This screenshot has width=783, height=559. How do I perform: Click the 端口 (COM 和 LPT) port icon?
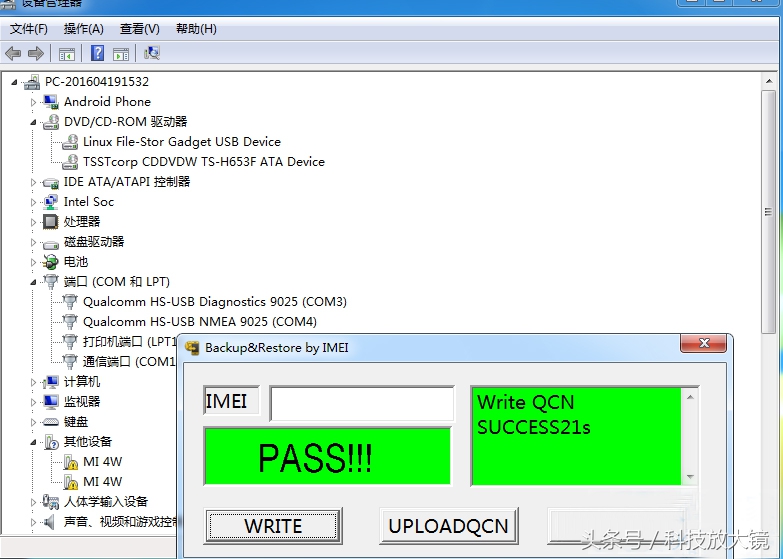pyautogui.click(x=51, y=282)
